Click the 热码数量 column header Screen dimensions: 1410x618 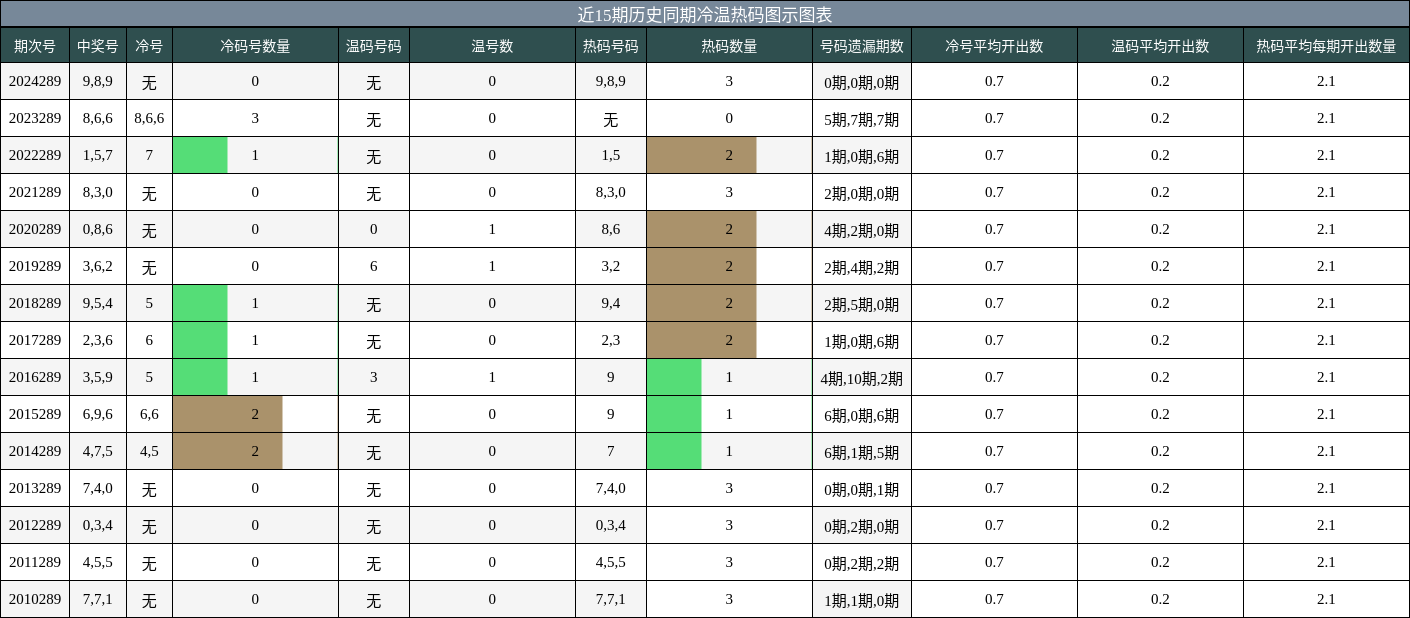[728, 45]
